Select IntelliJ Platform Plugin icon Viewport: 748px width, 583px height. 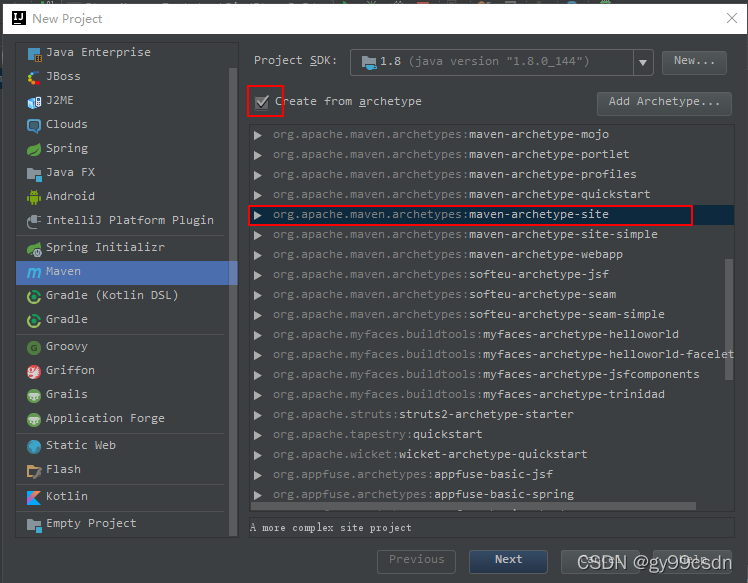(34, 221)
